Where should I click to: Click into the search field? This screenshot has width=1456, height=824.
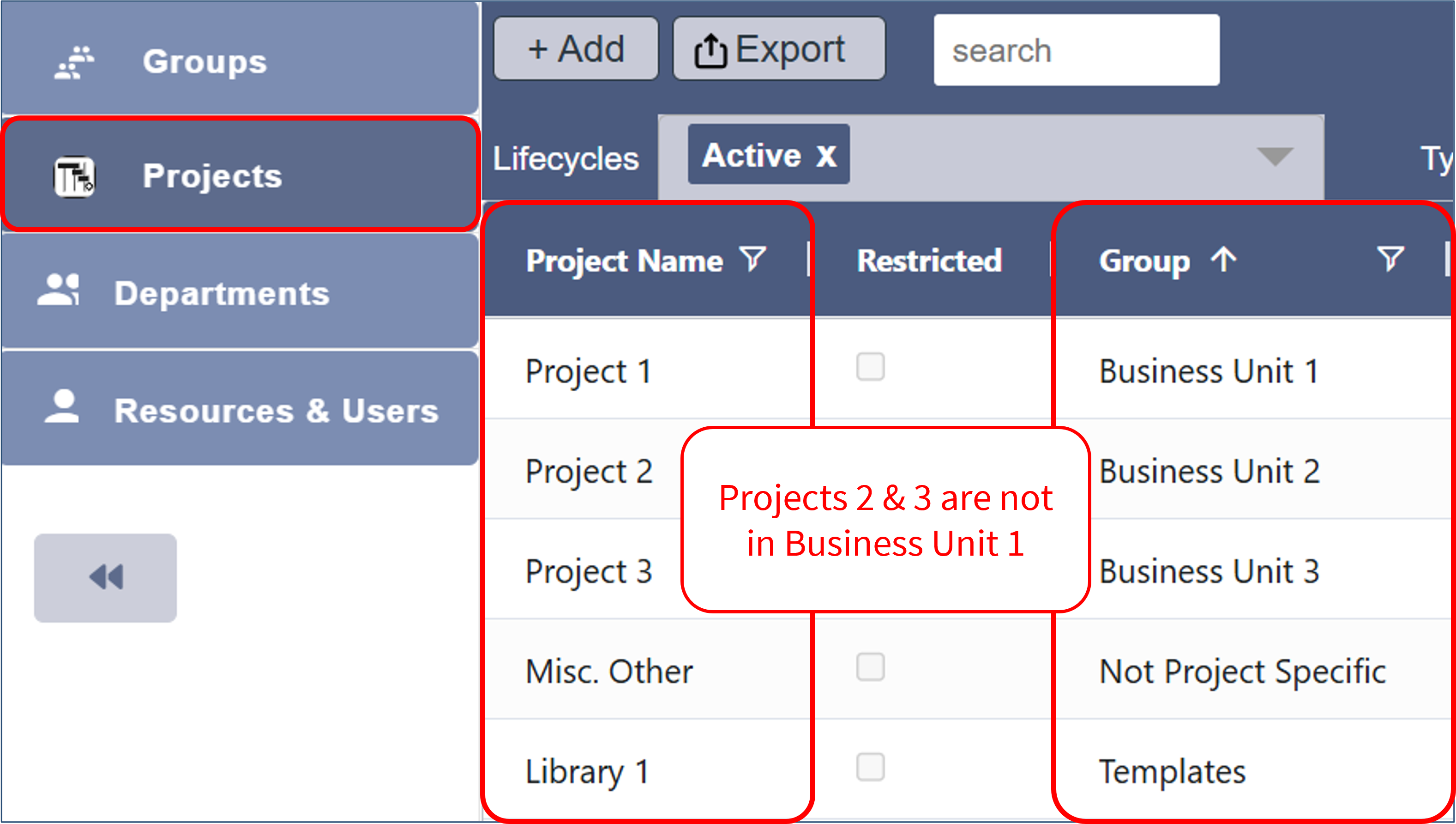(1076, 51)
